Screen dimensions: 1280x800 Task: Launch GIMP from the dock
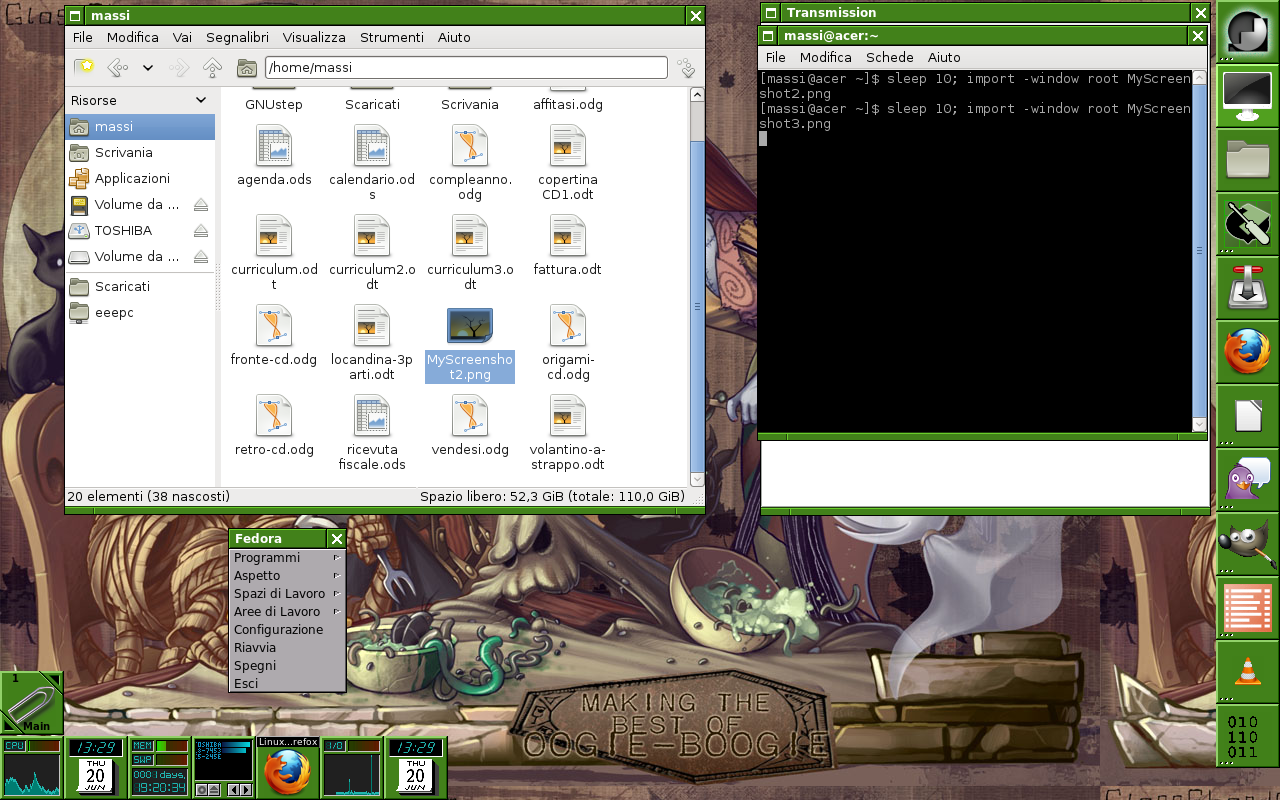(x=1247, y=544)
